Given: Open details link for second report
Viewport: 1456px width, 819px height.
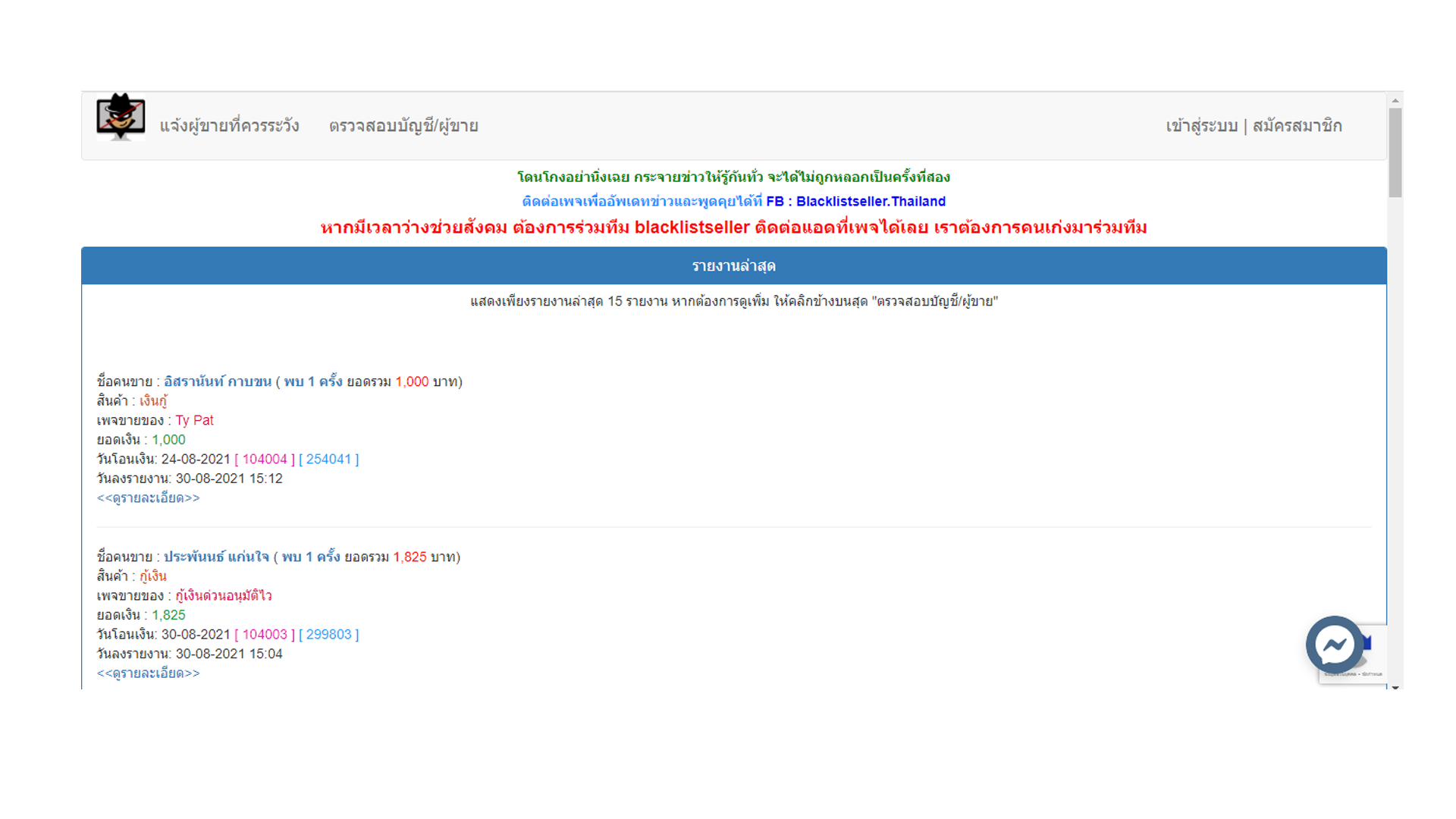Looking at the screenshot, I should point(149,673).
